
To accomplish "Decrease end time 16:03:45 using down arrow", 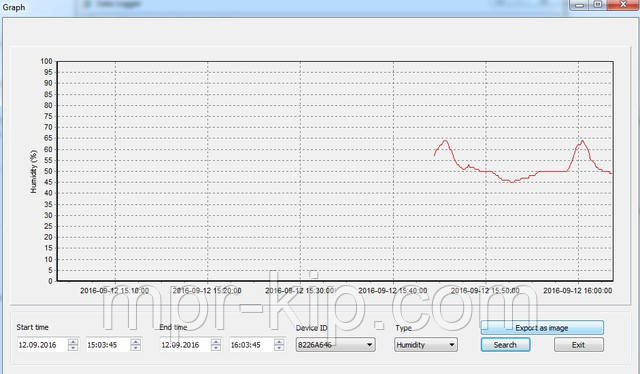I will 279,348.
